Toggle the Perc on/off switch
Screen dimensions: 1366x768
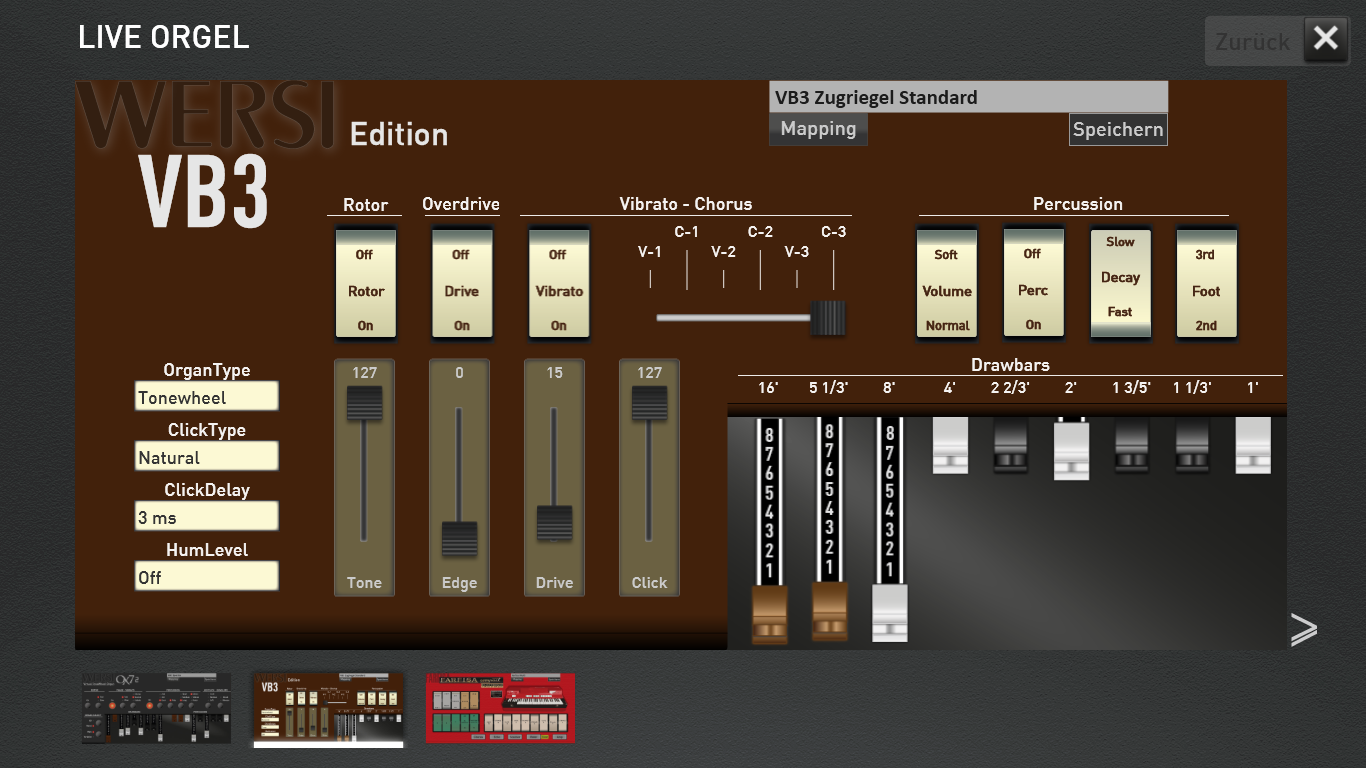tap(1033, 283)
